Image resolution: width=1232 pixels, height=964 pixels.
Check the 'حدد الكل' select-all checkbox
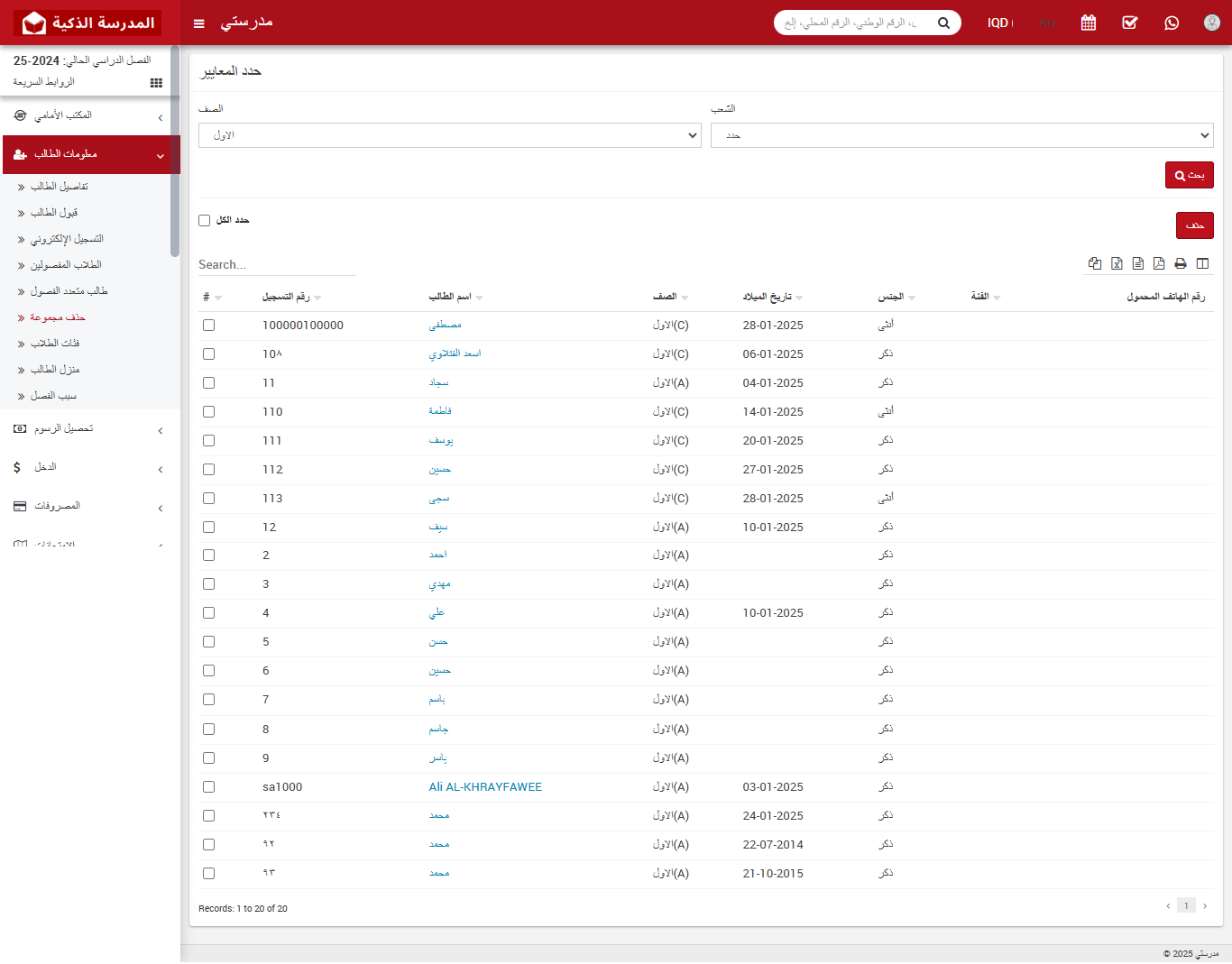205,220
